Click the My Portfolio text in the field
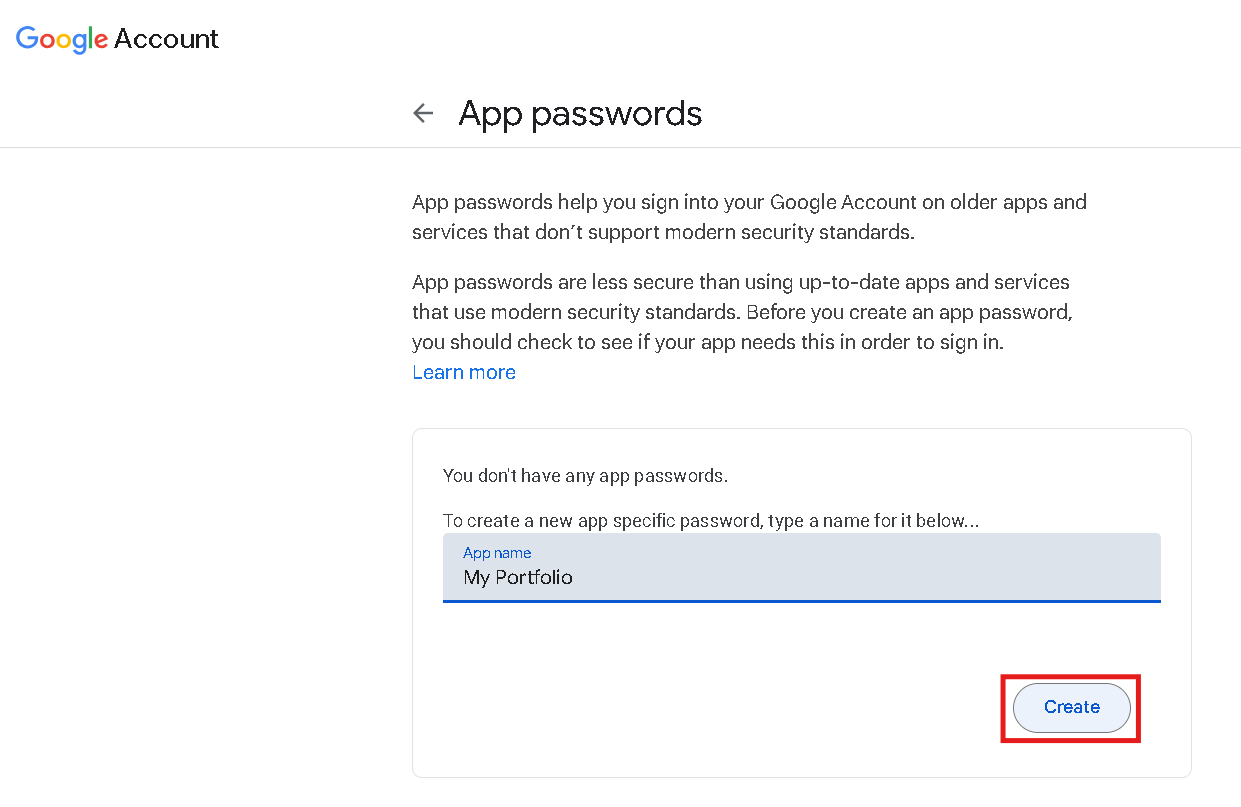The width and height of the screenshot is (1241, 807). pos(518,578)
